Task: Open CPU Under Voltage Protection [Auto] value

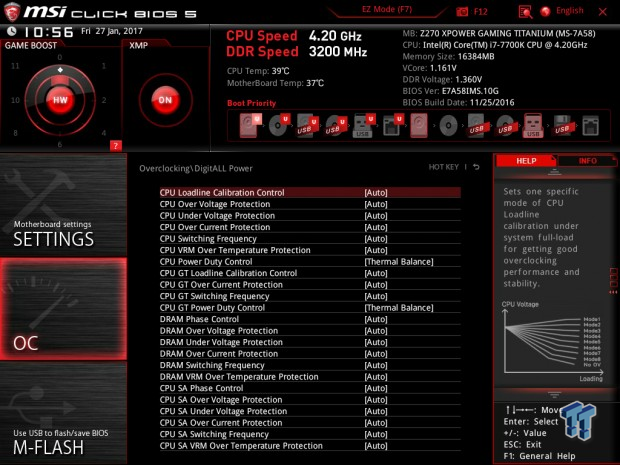Action: pos(376,215)
